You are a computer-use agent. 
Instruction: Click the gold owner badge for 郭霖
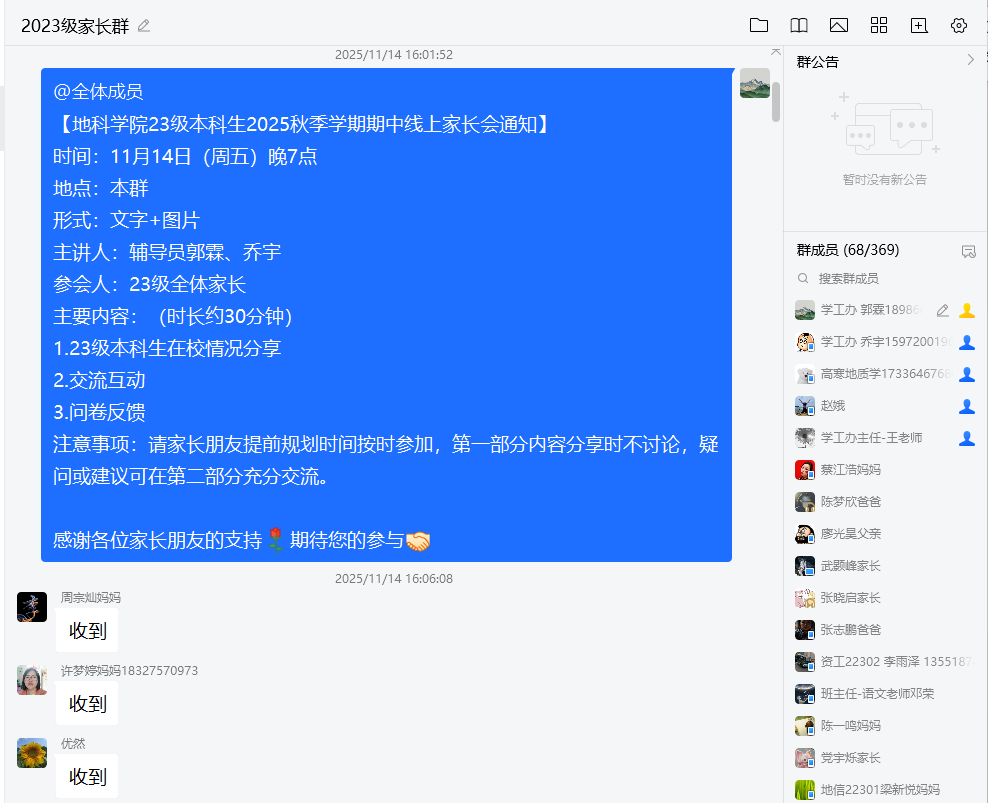point(967,310)
